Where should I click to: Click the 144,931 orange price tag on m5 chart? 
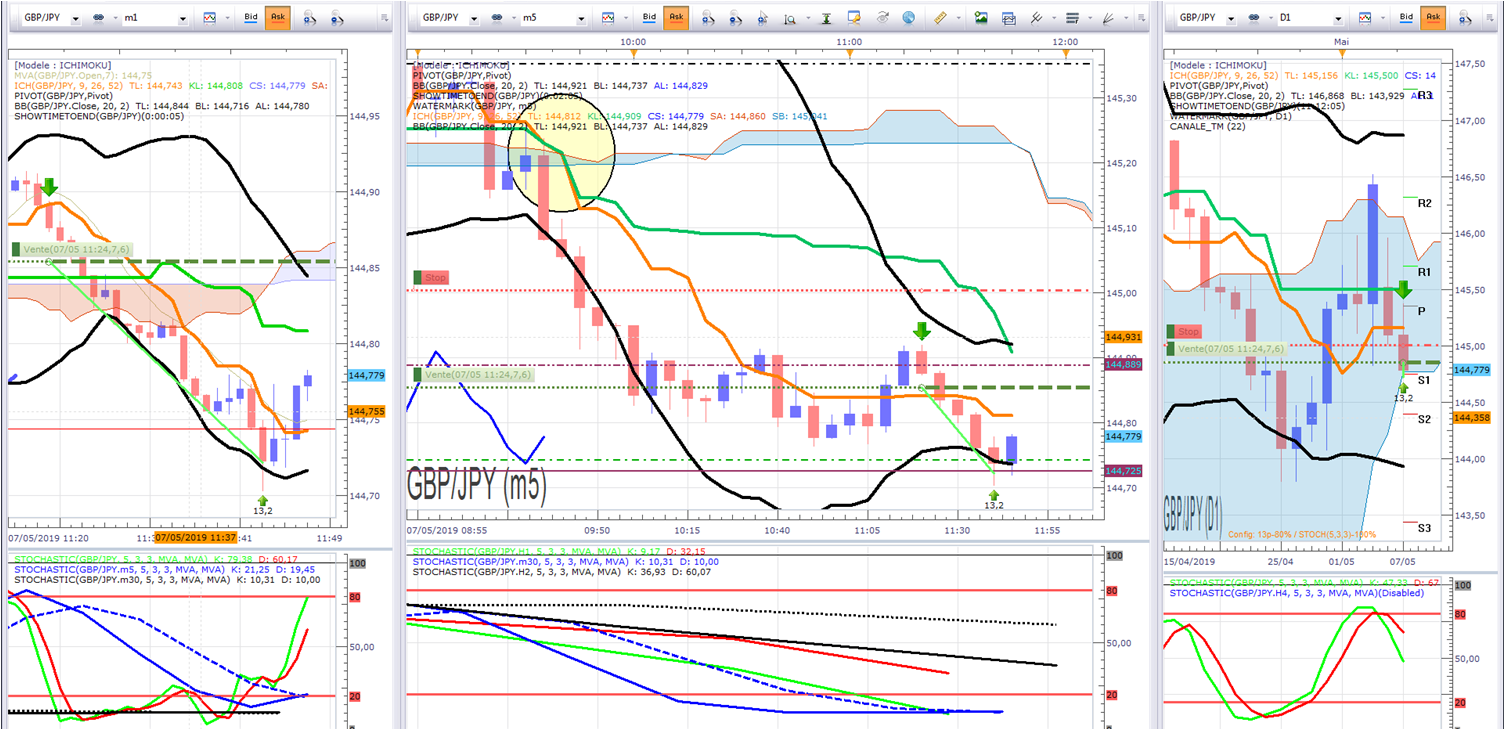point(1122,337)
